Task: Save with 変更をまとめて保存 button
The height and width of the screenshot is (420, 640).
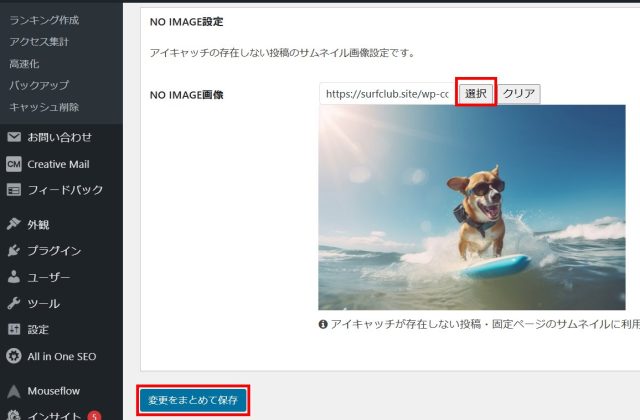Action: point(193,400)
